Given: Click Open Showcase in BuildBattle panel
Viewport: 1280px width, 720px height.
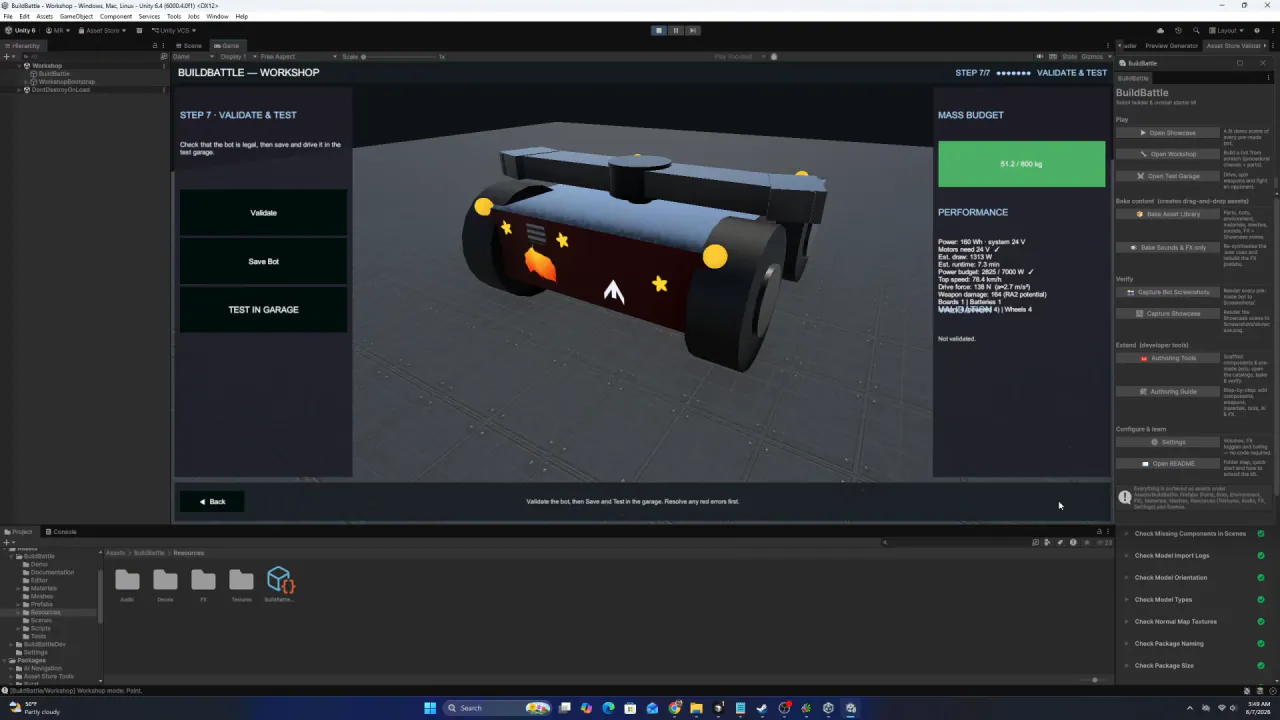Looking at the screenshot, I should (1167, 133).
